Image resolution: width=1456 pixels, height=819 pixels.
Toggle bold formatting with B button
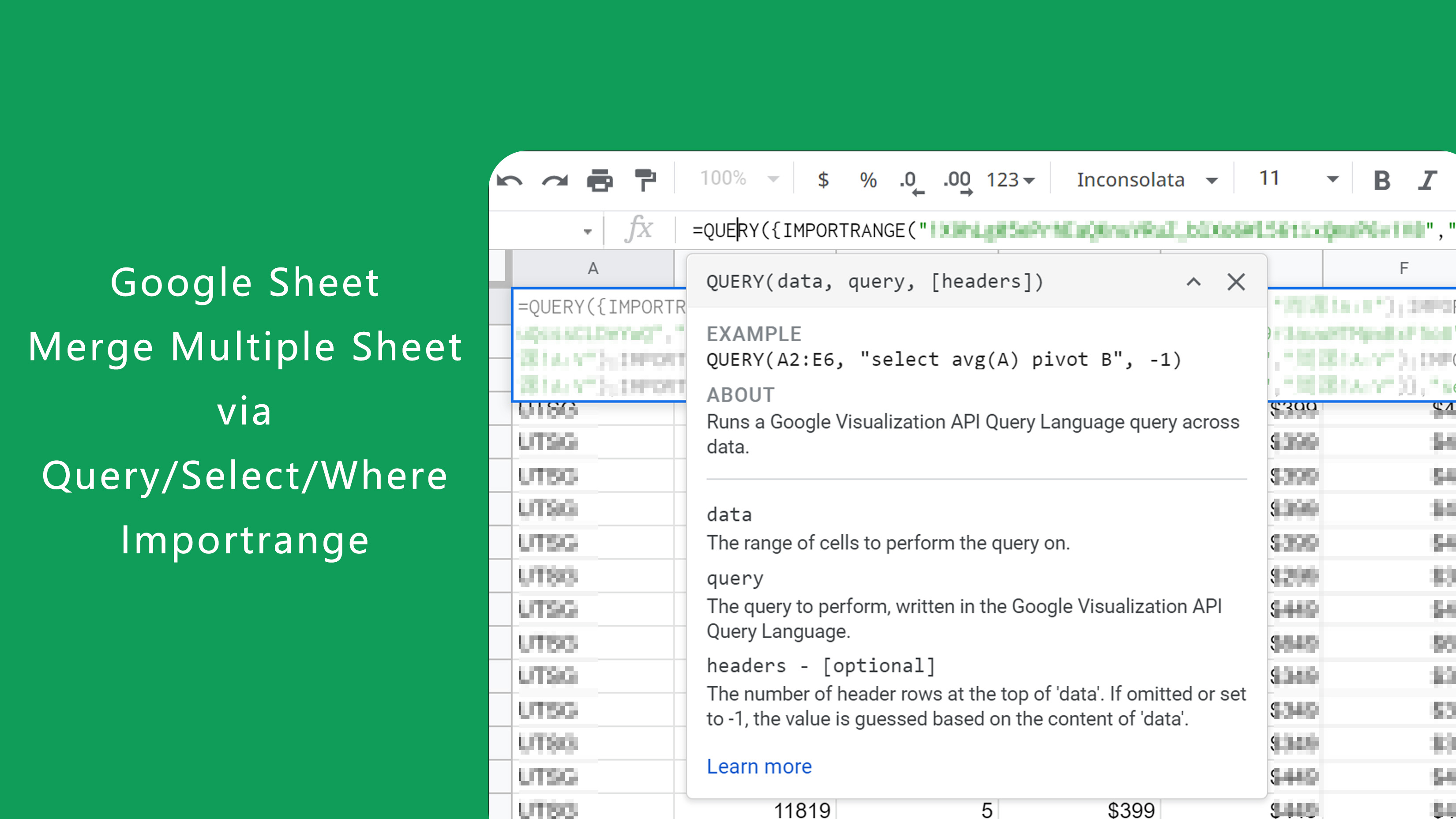(1382, 180)
